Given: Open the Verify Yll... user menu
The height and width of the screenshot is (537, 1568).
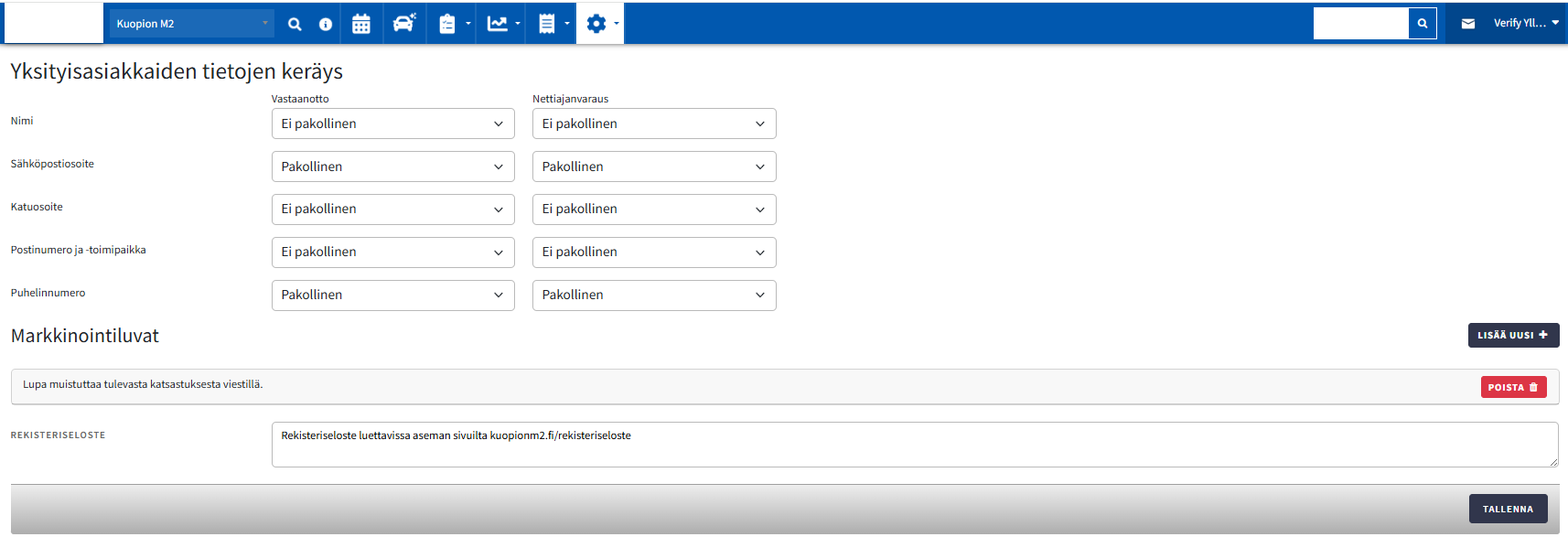Looking at the screenshot, I should click(x=1525, y=24).
